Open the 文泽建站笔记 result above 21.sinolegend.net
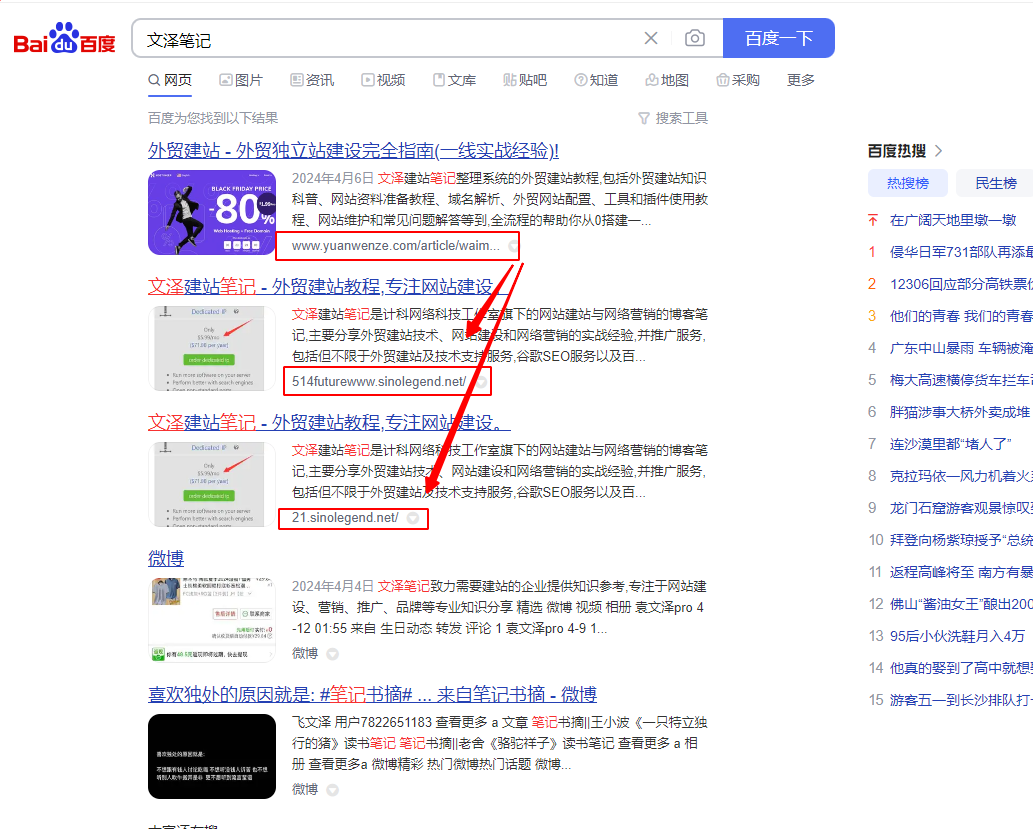Image resolution: width=1033 pixels, height=829 pixels. 328,422
